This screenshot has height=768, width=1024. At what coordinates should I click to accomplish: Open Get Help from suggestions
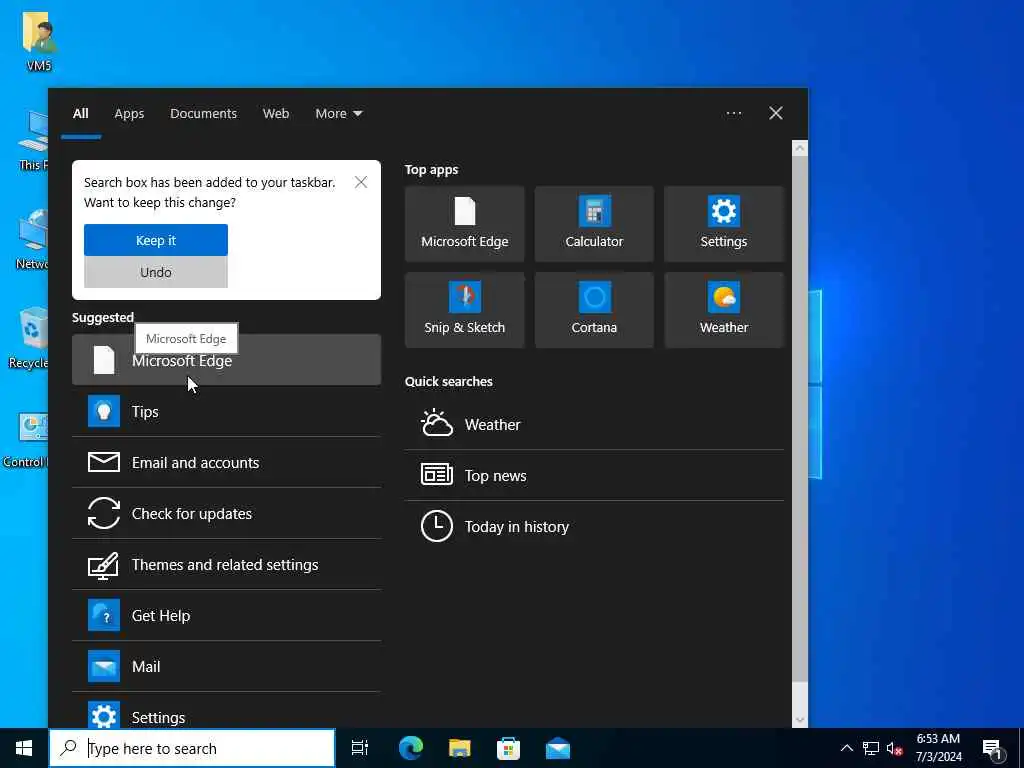click(226, 615)
